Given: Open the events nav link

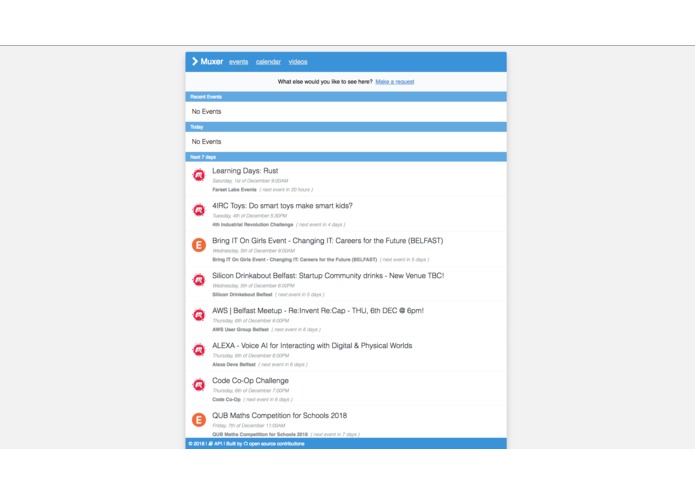Looking at the screenshot, I should pos(238,62).
